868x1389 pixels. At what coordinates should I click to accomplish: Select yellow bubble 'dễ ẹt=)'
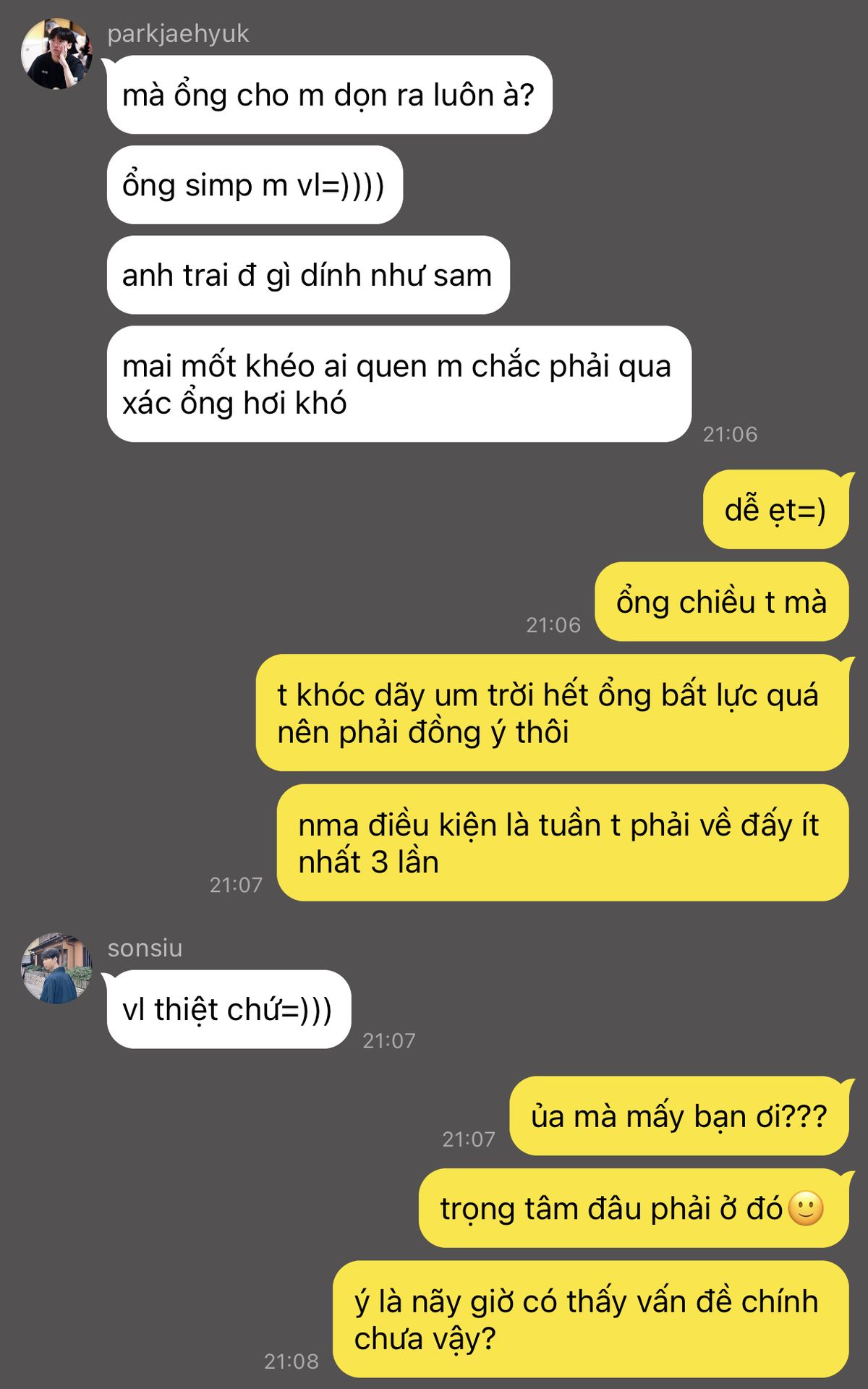(775, 510)
